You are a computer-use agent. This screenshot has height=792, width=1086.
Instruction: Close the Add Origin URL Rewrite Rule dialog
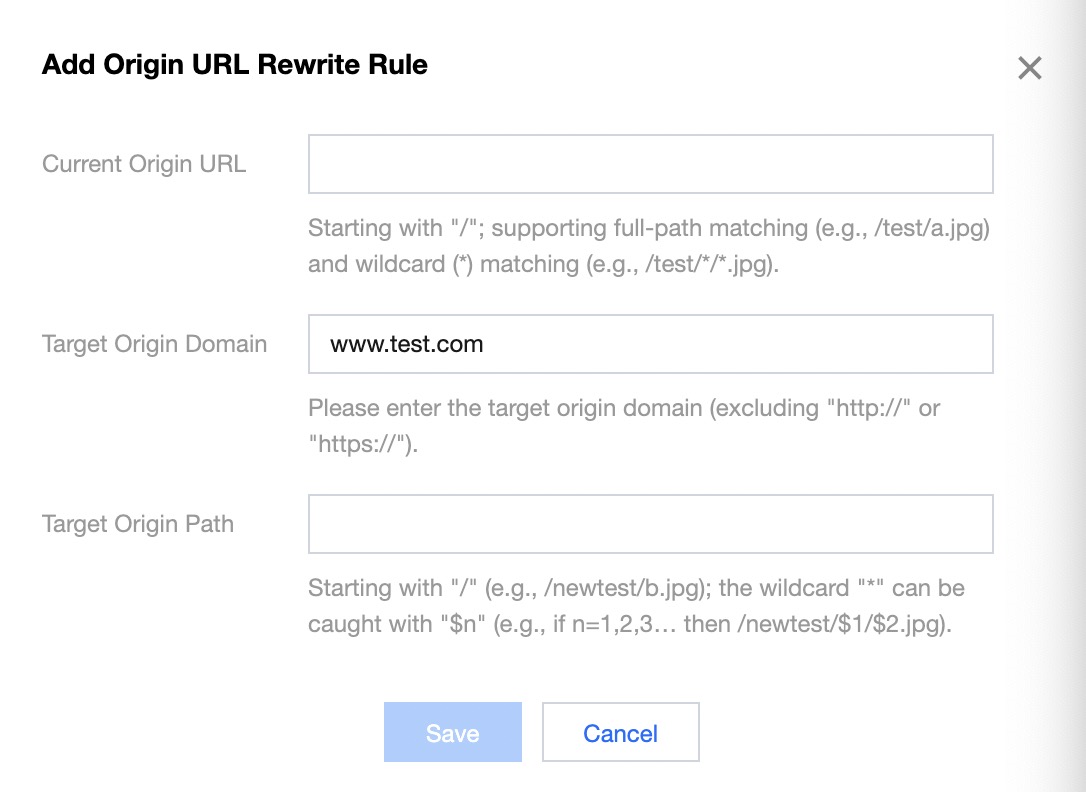coord(1029,68)
